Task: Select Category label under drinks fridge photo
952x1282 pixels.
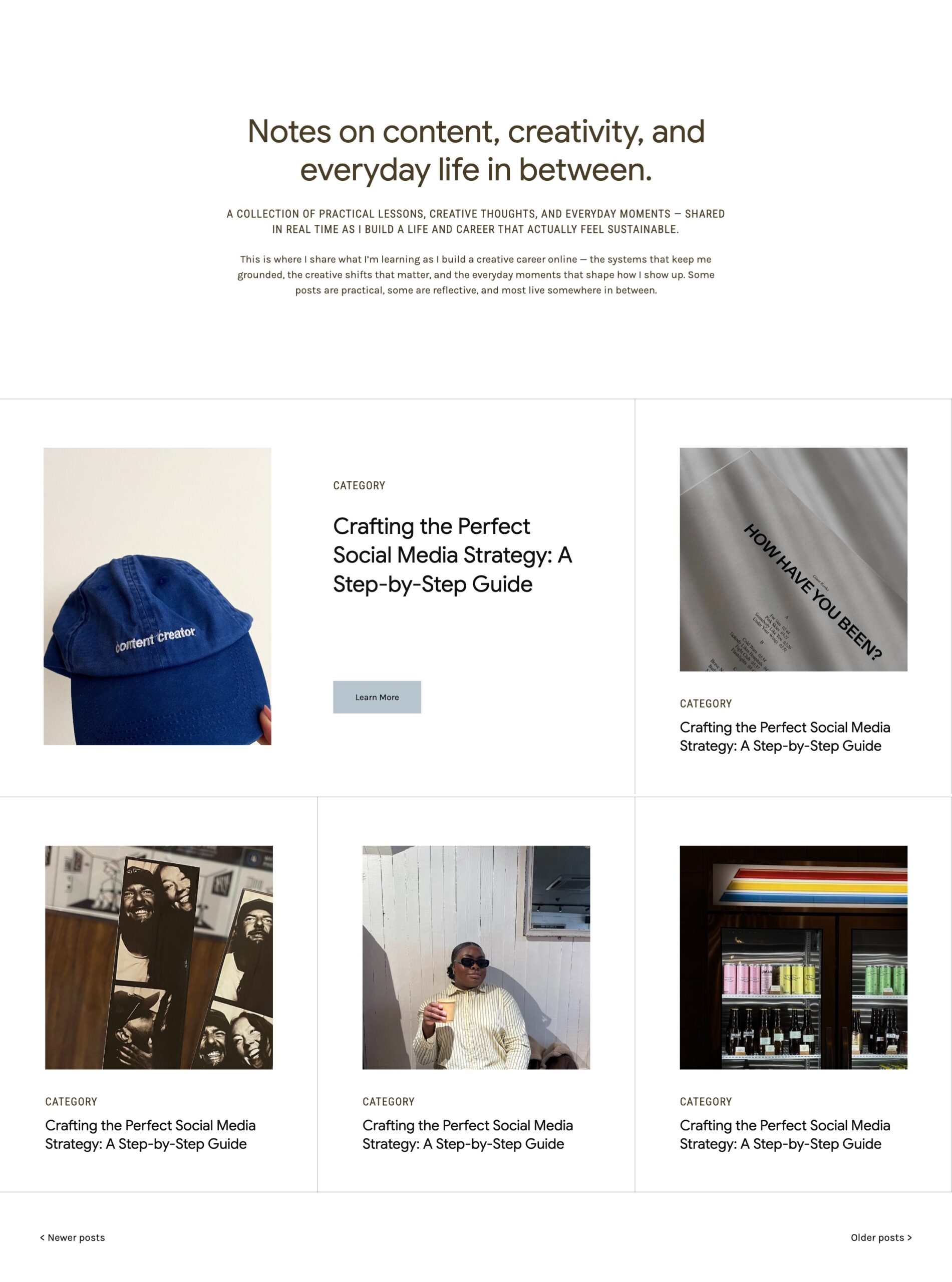Action: (x=706, y=1102)
